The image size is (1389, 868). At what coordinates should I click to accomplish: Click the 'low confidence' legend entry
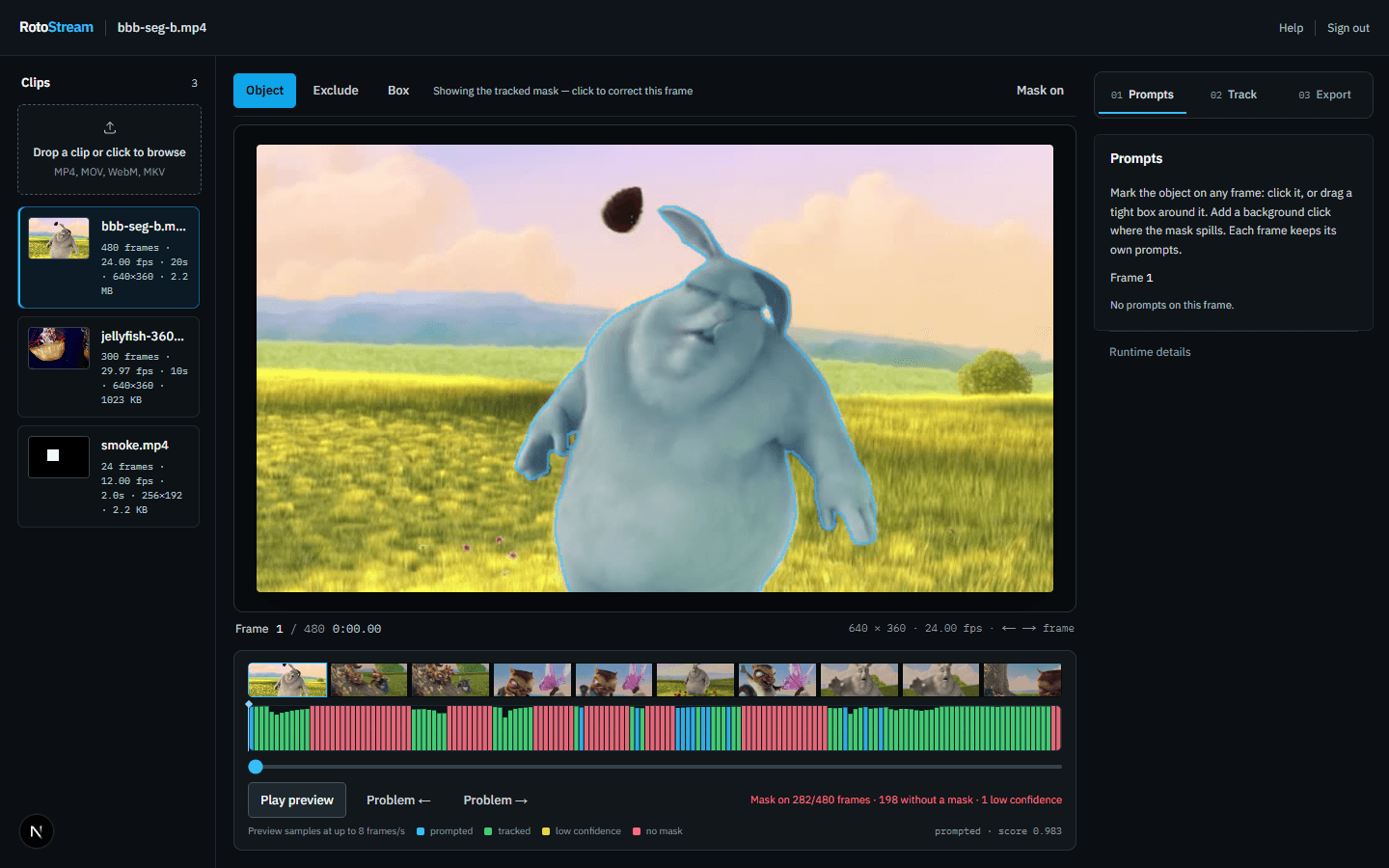(582, 831)
